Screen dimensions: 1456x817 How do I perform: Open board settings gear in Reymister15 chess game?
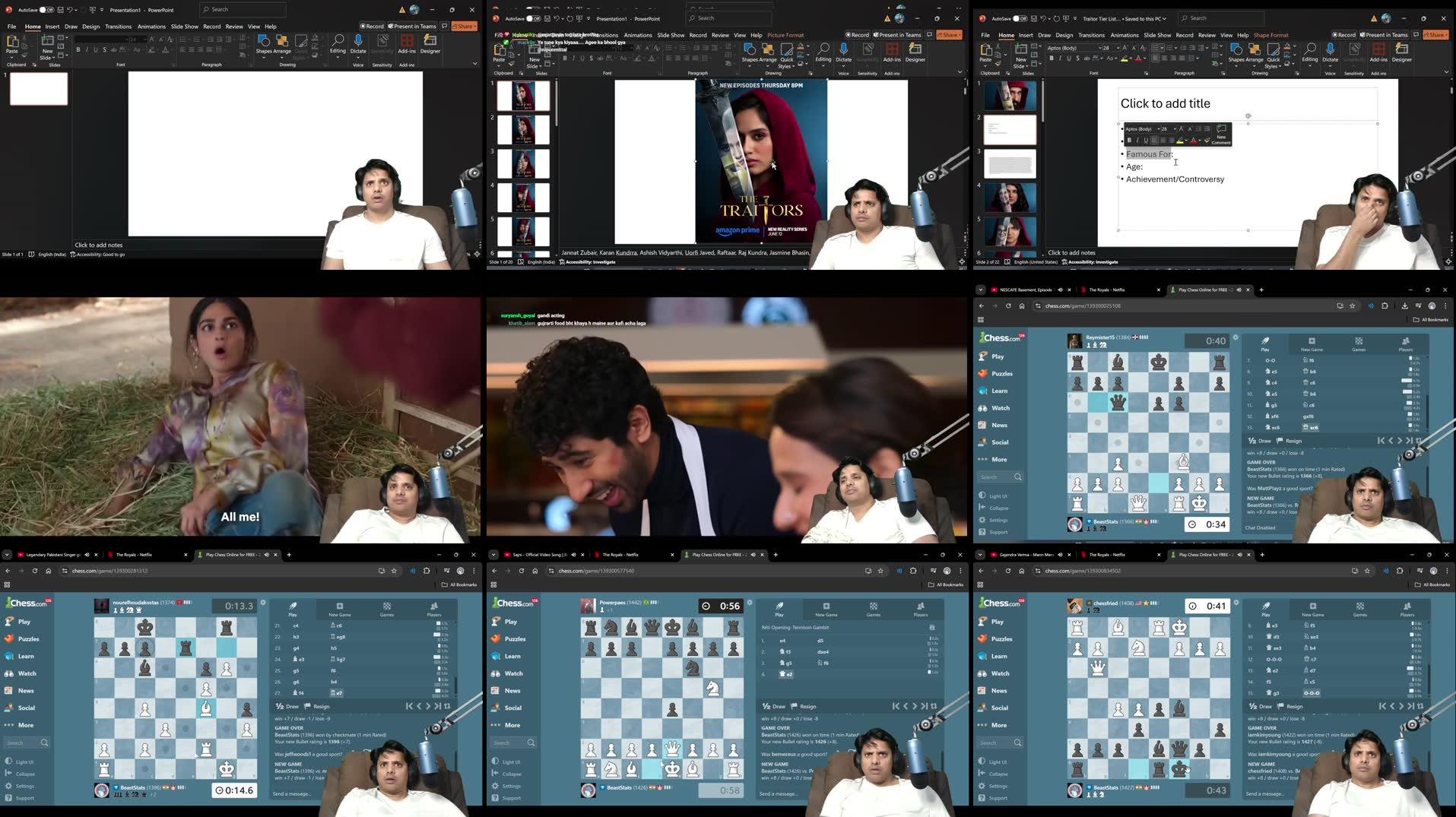(1236, 337)
